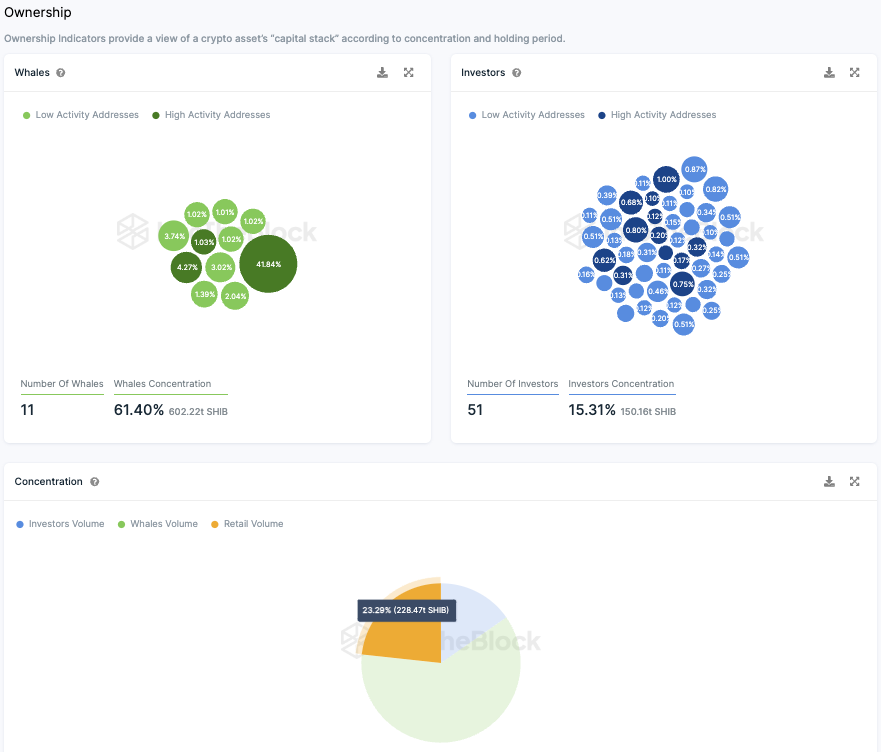The width and height of the screenshot is (881, 752).
Task: Toggle Whales Volume legend item
Action: click(x=158, y=524)
